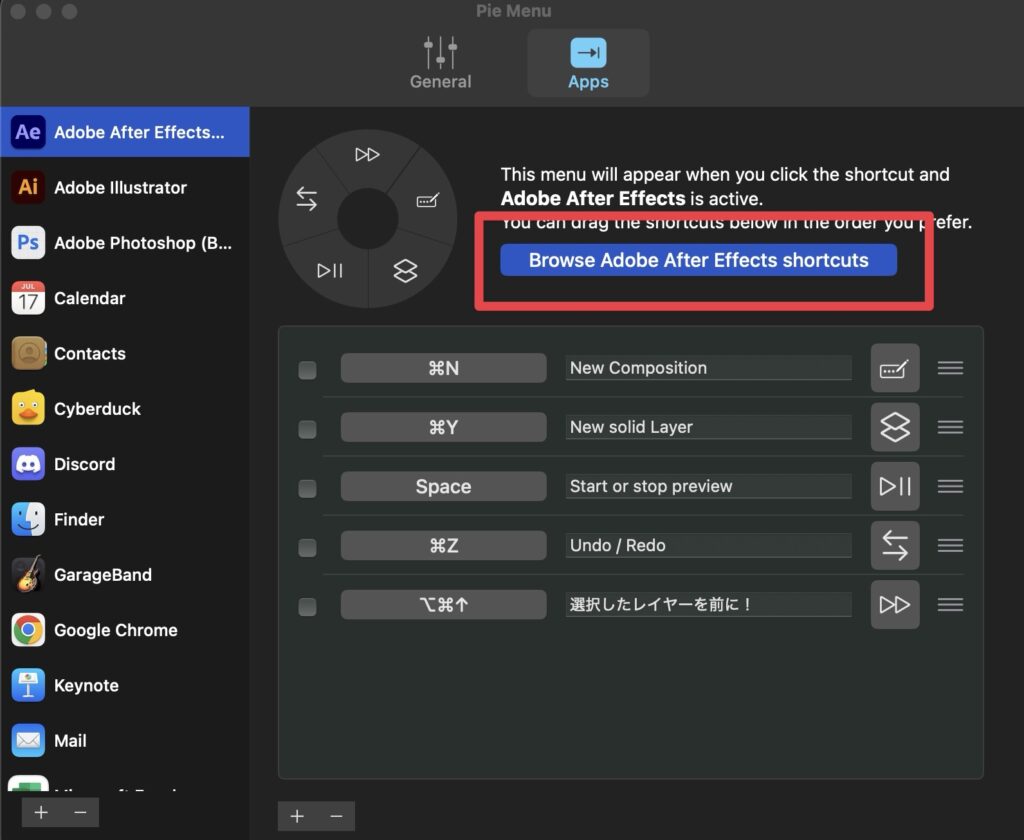Tick the checkbox for the Space shortcut
This screenshot has width=1024, height=840.
click(307, 489)
